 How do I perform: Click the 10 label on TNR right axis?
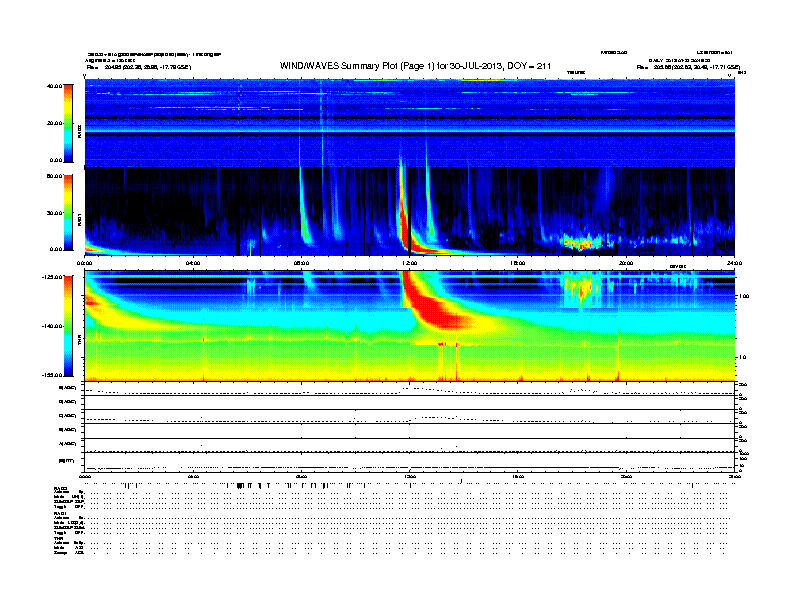coord(742,357)
